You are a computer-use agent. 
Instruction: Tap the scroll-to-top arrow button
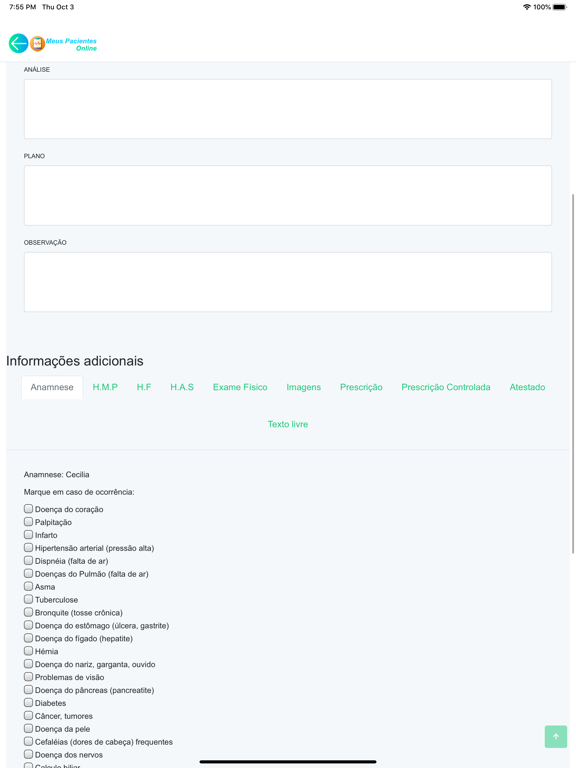pyautogui.click(x=556, y=736)
